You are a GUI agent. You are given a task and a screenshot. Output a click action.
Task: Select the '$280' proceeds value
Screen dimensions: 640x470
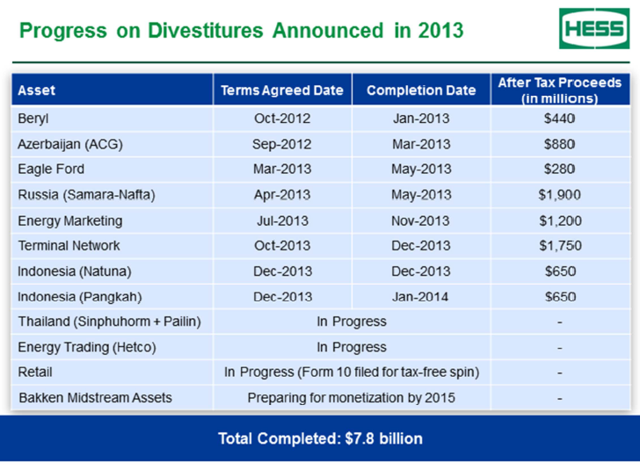[560, 169]
